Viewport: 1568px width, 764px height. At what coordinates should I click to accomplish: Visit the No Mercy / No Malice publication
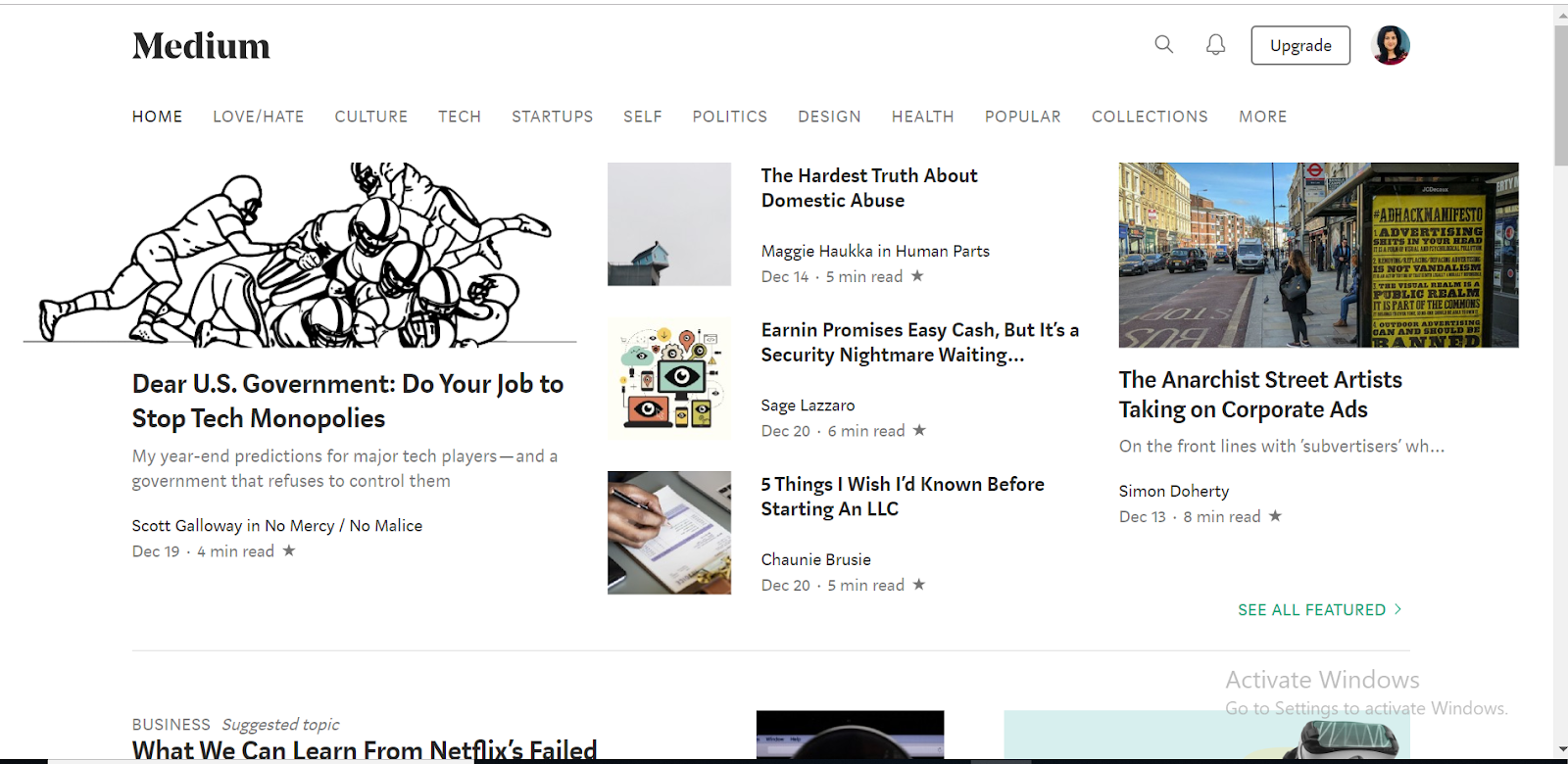344,526
